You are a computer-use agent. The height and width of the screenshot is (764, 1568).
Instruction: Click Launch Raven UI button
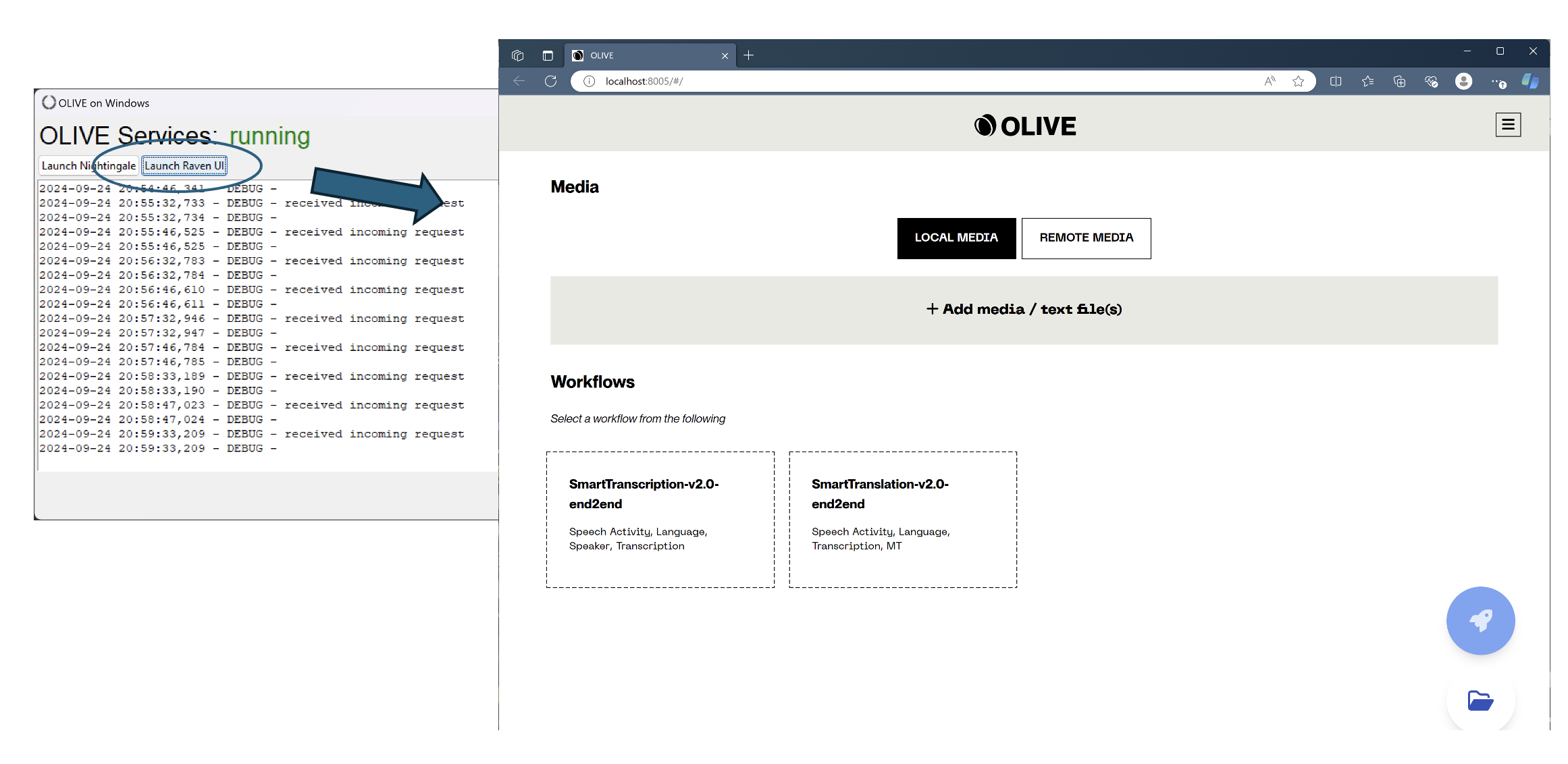pyautogui.click(x=184, y=166)
